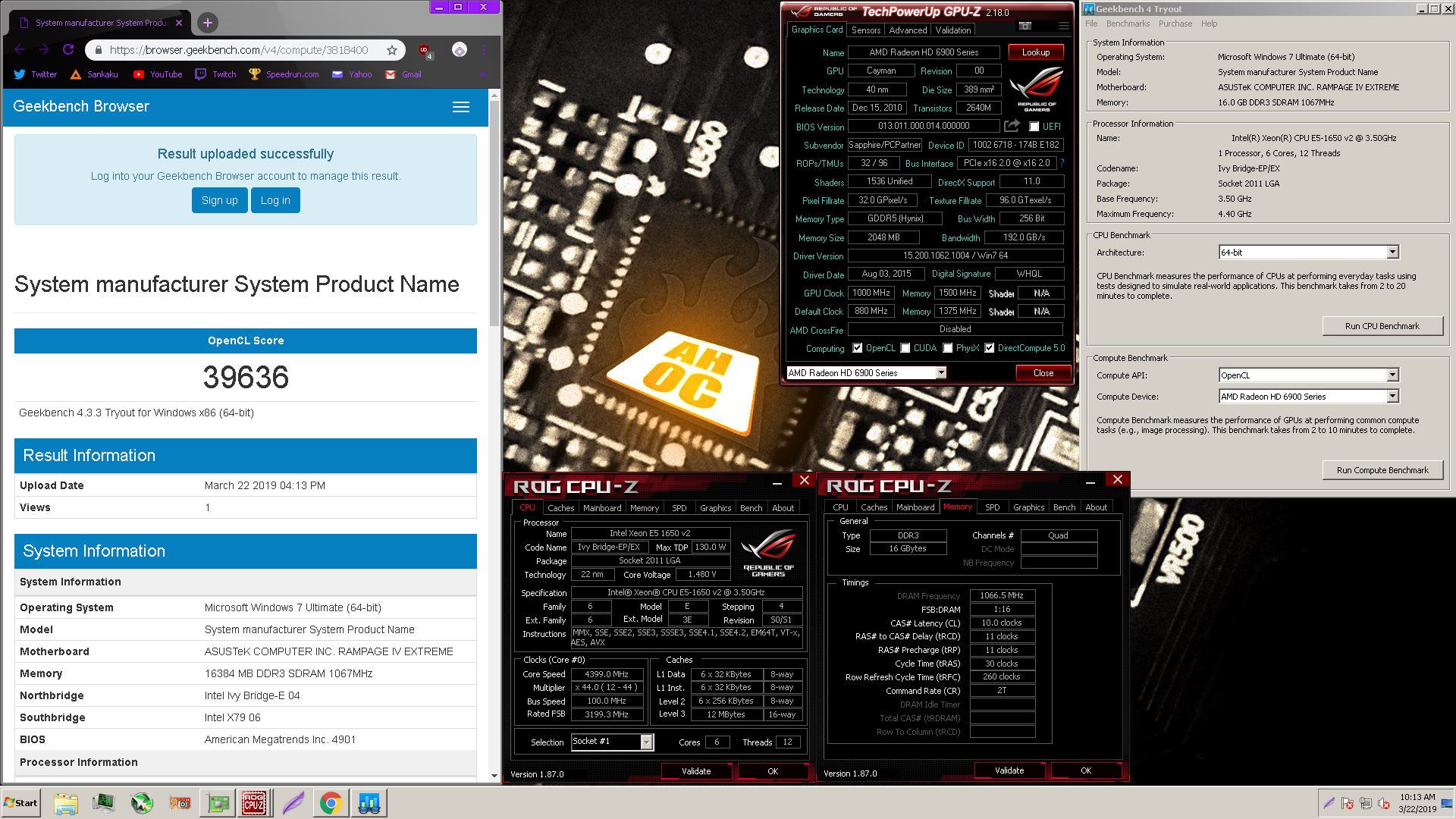The width and height of the screenshot is (1456, 819).
Task: Open the Gmail bookmark
Action: pyautogui.click(x=403, y=74)
